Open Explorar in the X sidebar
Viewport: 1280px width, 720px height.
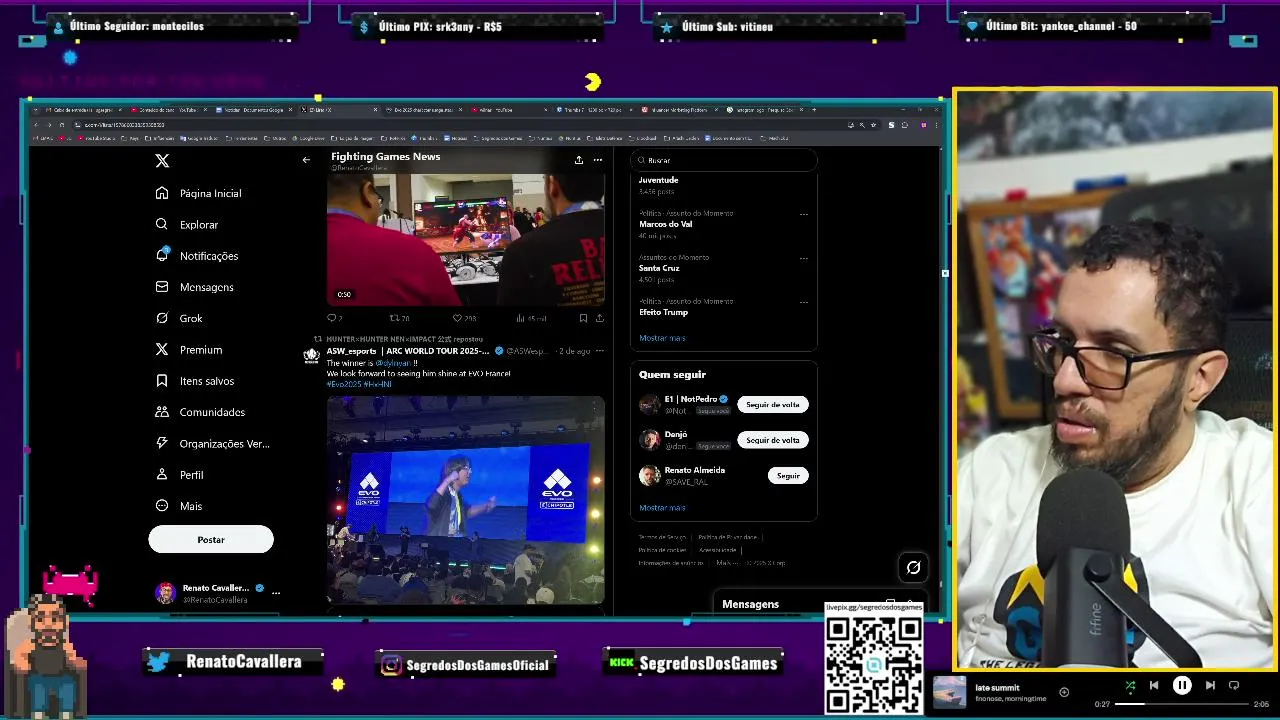(x=187, y=225)
